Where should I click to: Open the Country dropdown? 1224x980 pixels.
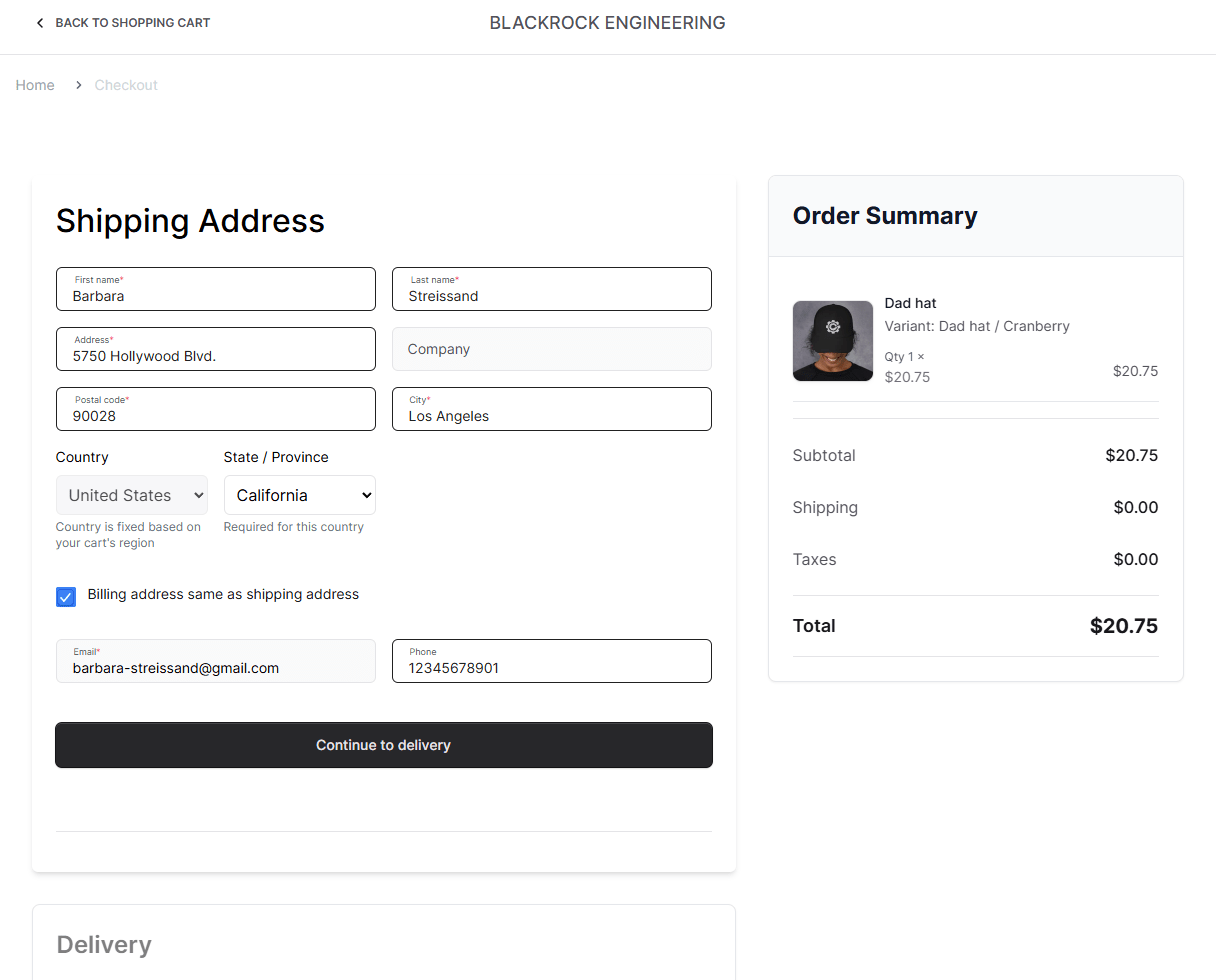(131, 495)
